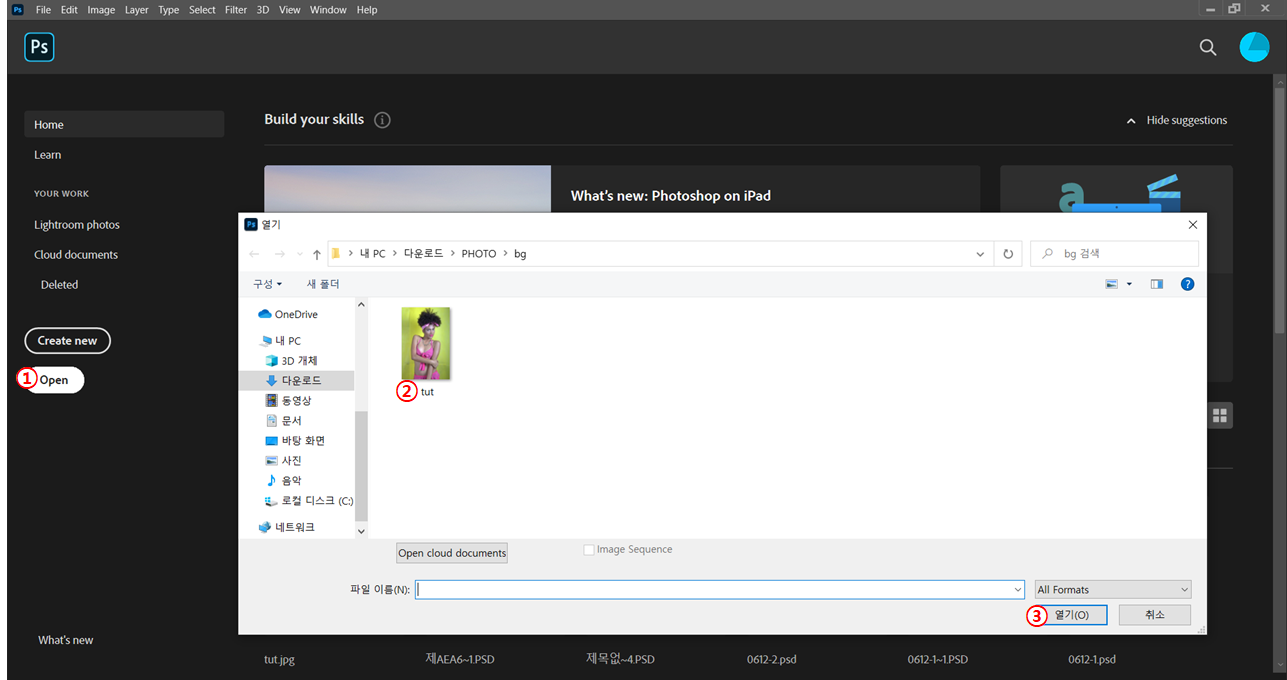Open the Image menu

click(101, 9)
